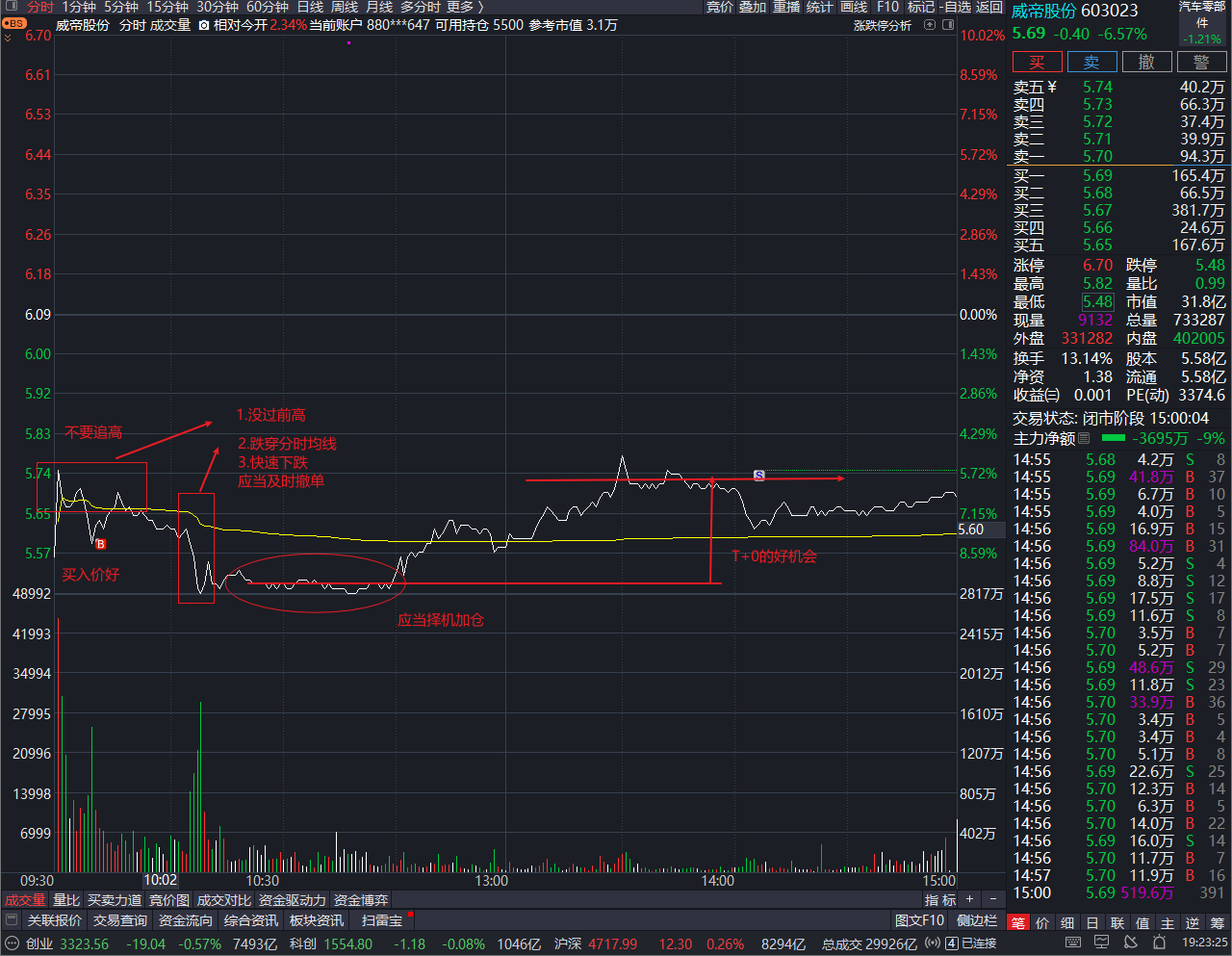Screen dimensions: 1232x956
Task: Zoom in indicator panel with plus
Action: pos(970,899)
